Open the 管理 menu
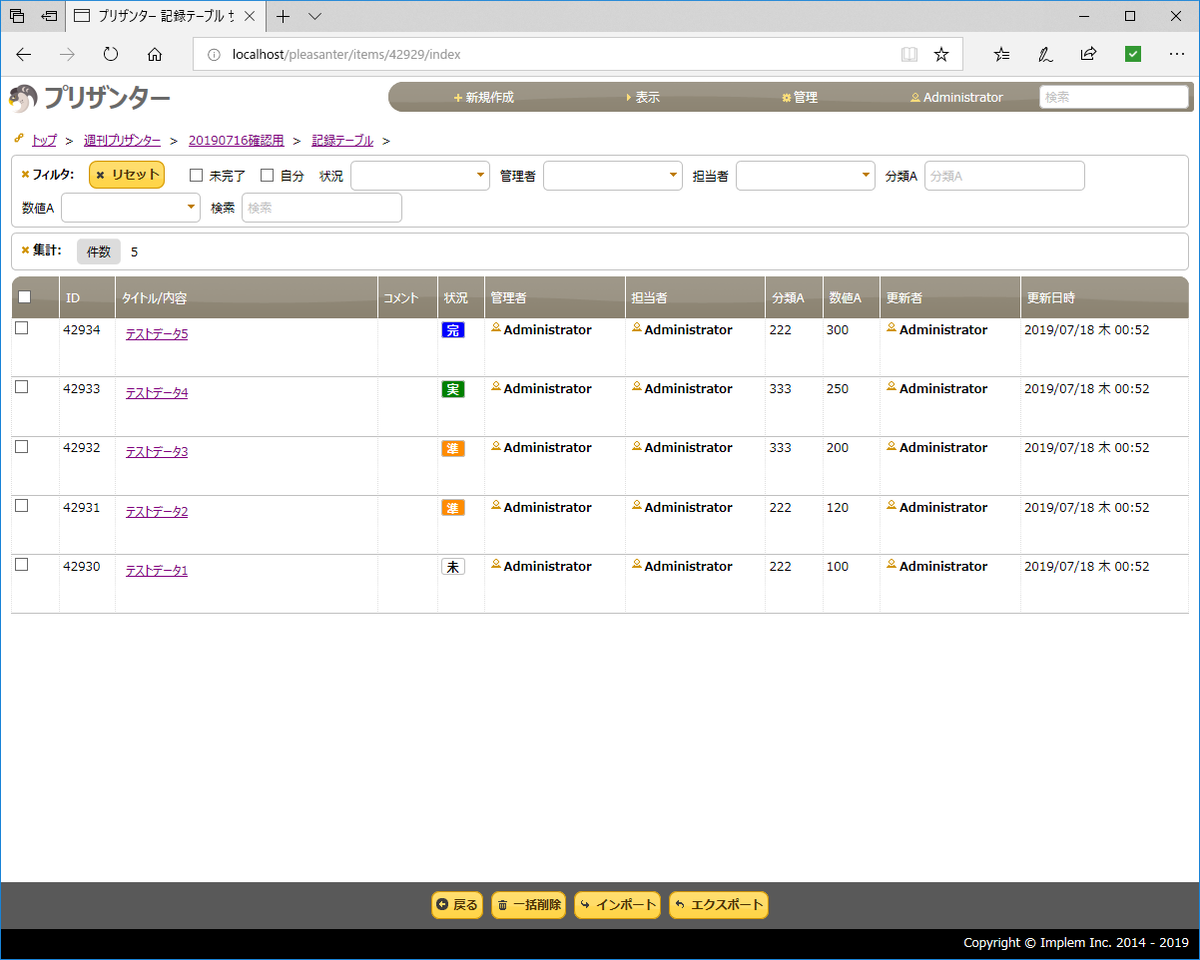1200x960 pixels. (x=800, y=97)
